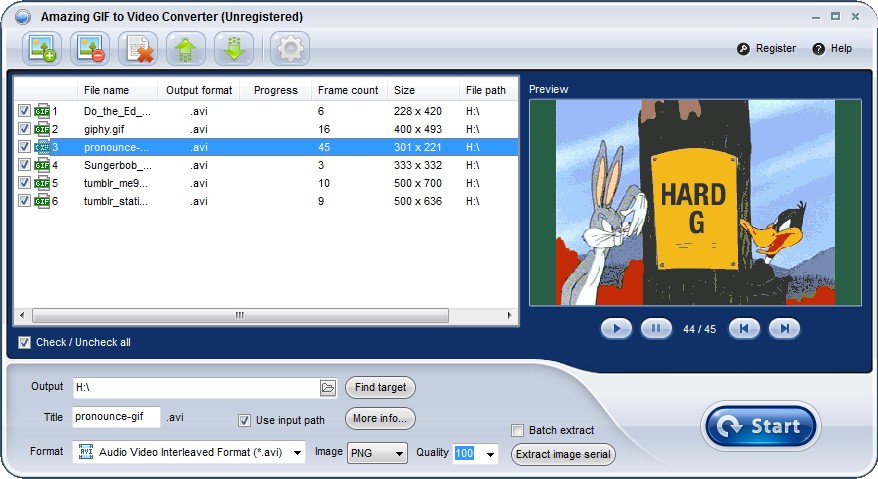Click the GIF file icon for row 1
This screenshot has height=479, width=878.
(42, 111)
